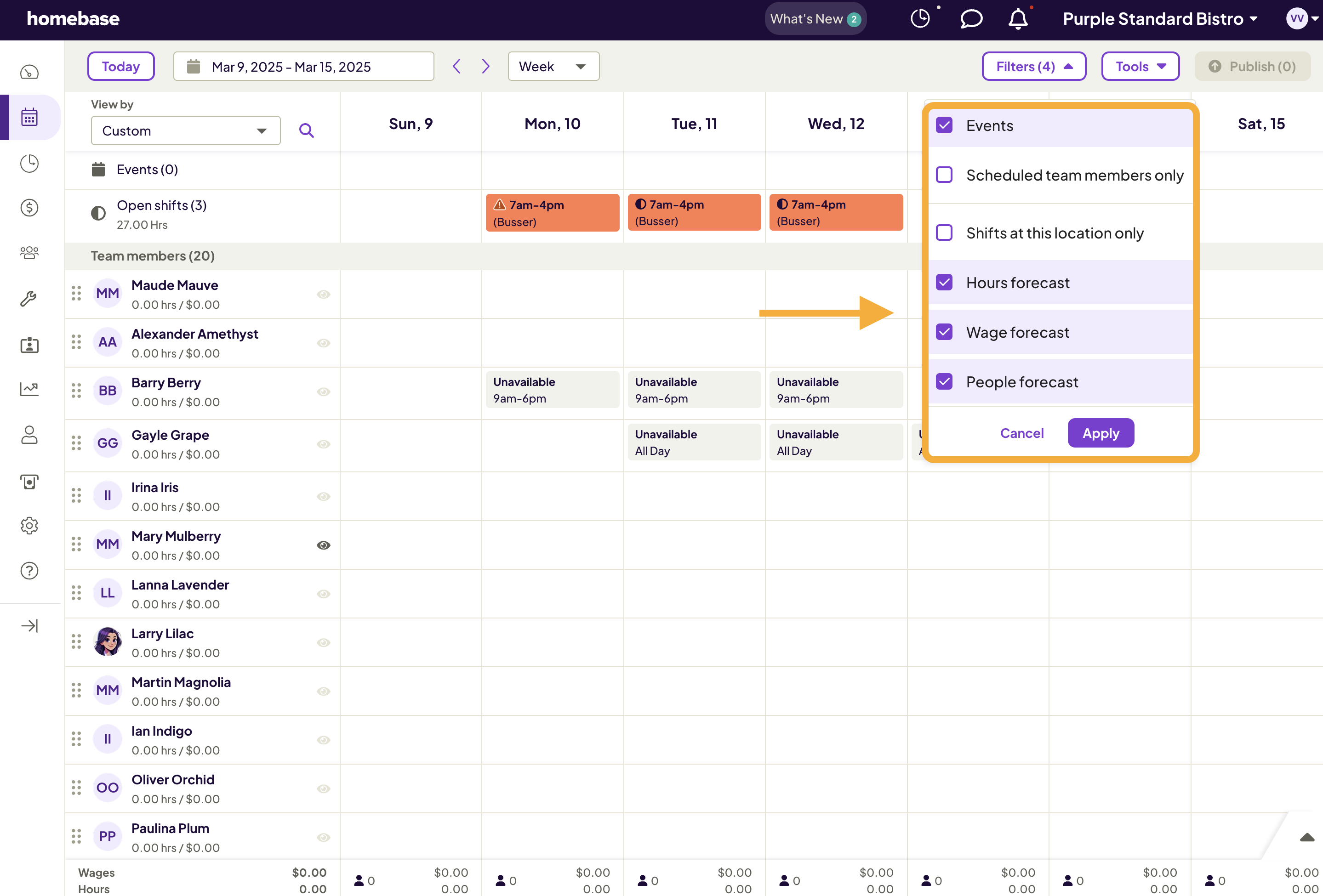Open the Tools dropdown
The height and width of the screenshot is (896, 1323).
[1140, 66]
